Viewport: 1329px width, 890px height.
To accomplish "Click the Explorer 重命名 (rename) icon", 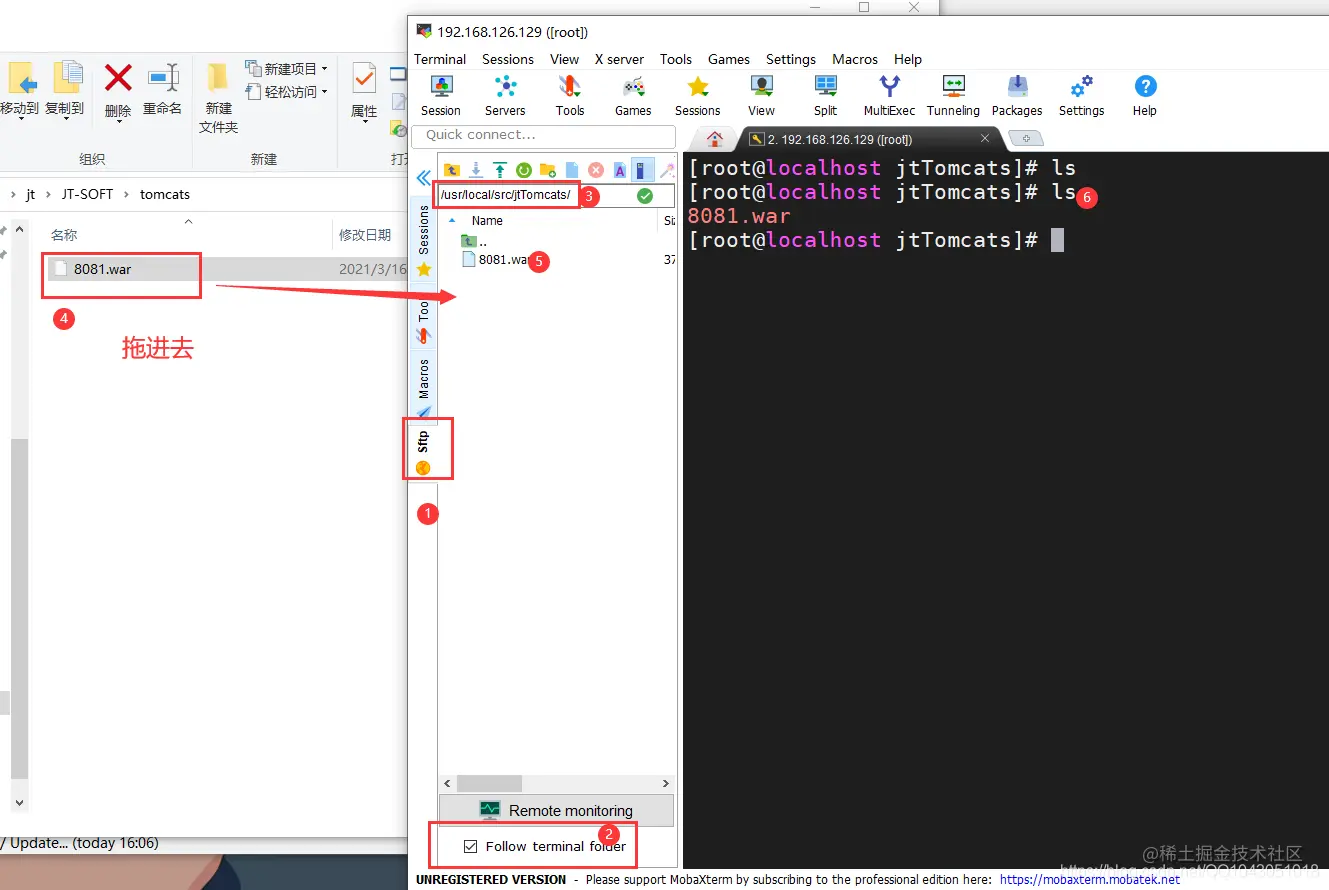I will coord(163,77).
